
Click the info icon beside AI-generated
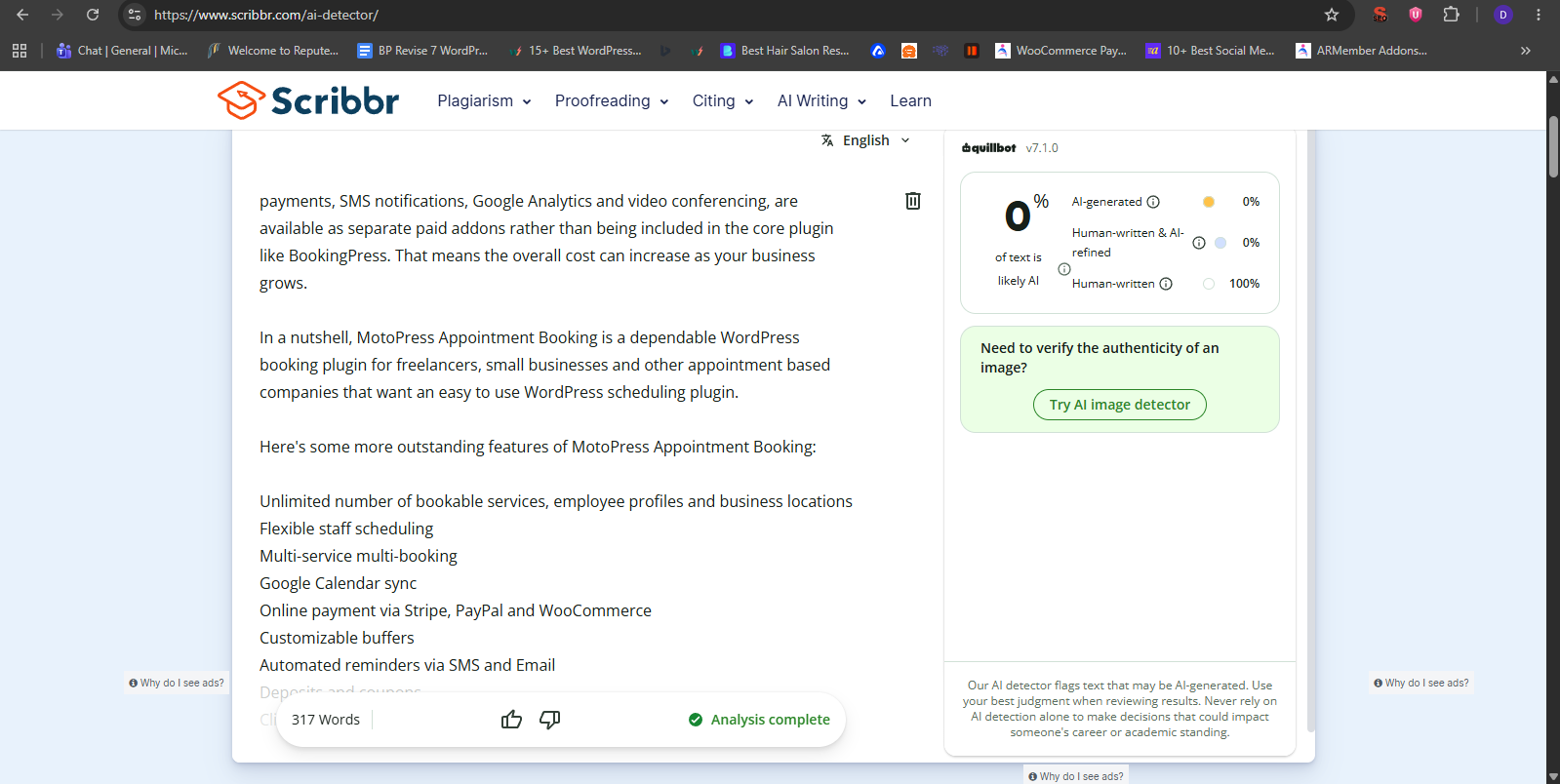tap(1153, 202)
